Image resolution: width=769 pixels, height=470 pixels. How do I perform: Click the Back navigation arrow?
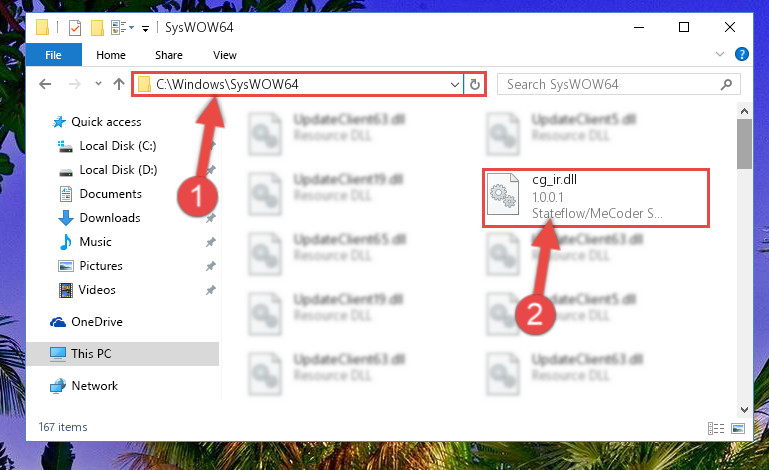pos(45,84)
